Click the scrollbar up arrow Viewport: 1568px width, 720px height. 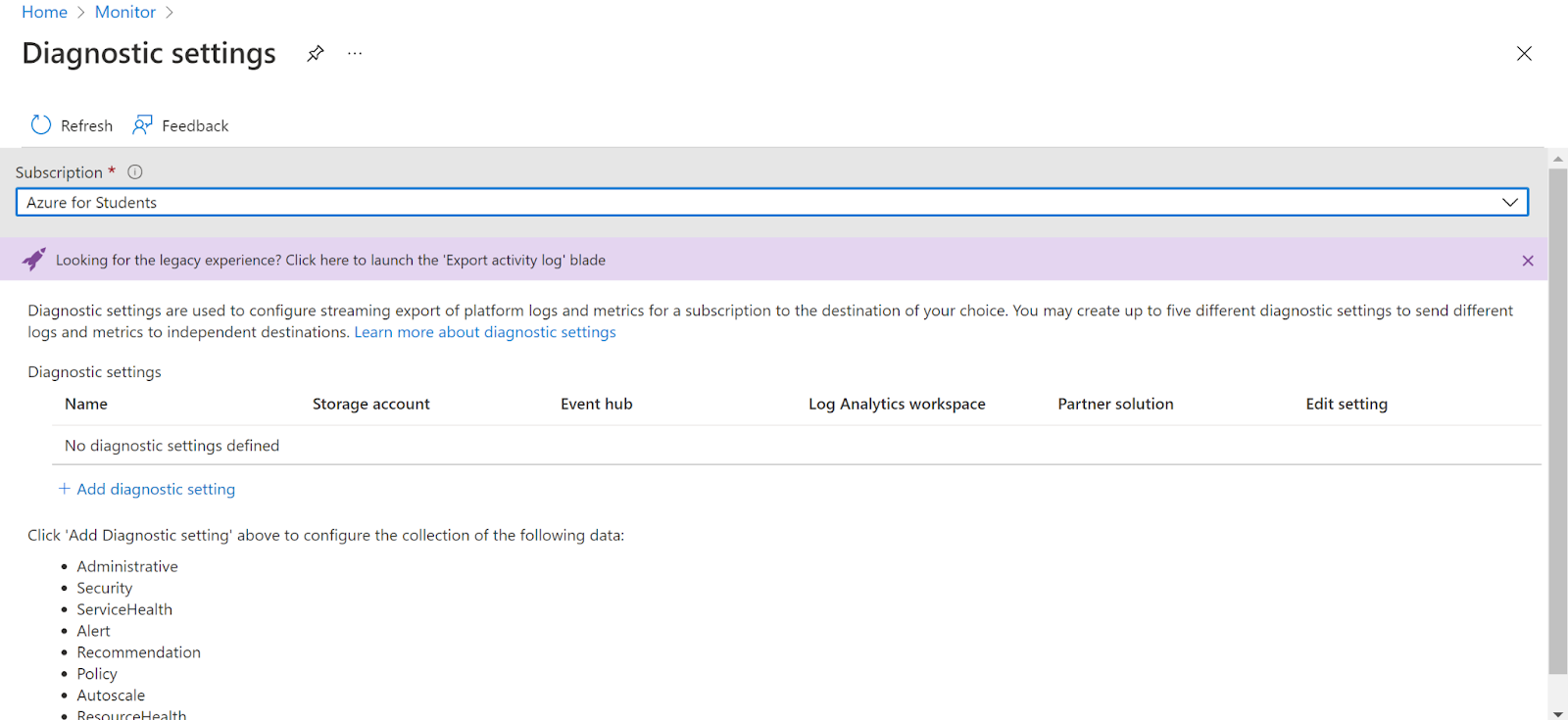1558,159
